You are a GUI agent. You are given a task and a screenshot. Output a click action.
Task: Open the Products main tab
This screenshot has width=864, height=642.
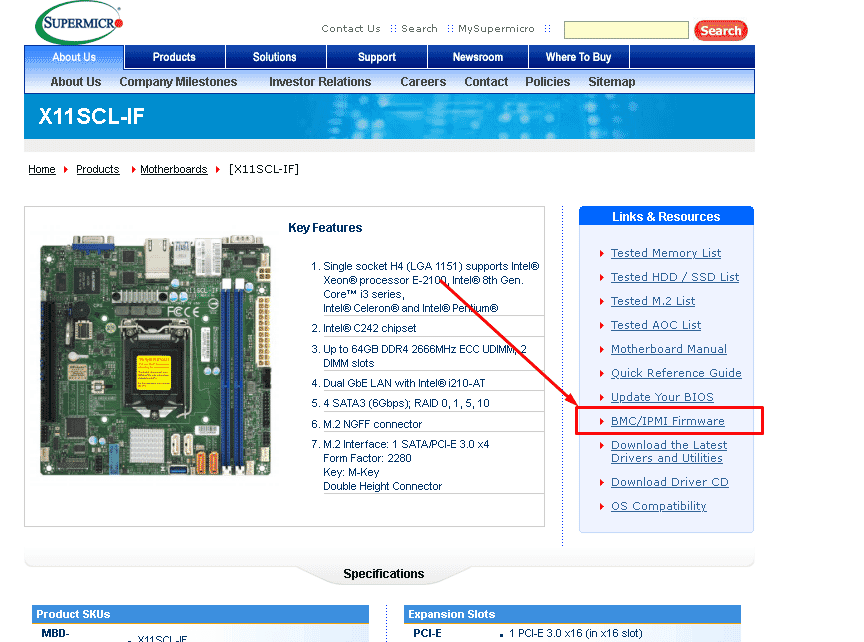click(x=174, y=57)
